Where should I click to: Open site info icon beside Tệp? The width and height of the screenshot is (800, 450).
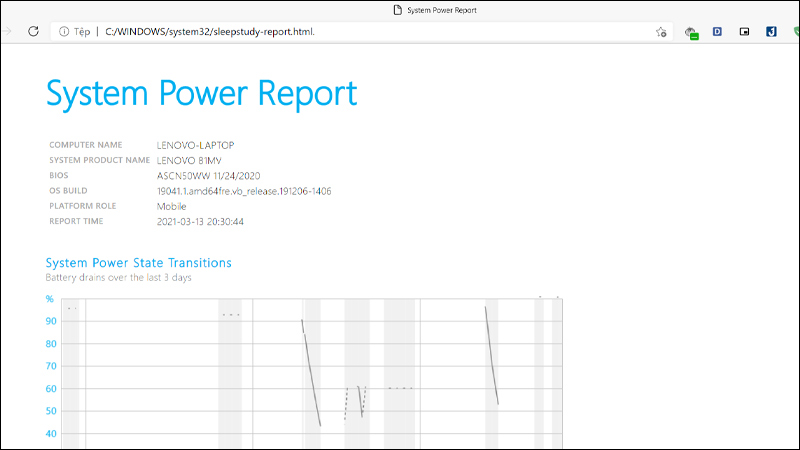coord(64,32)
